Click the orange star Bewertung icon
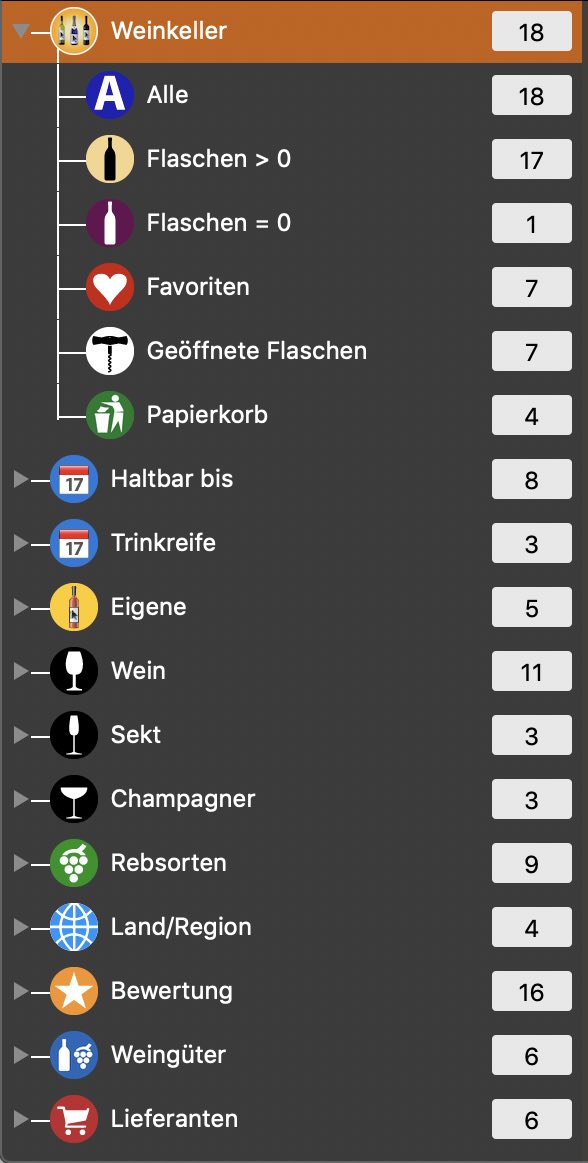588x1163 pixels. (x=74, y=991)
